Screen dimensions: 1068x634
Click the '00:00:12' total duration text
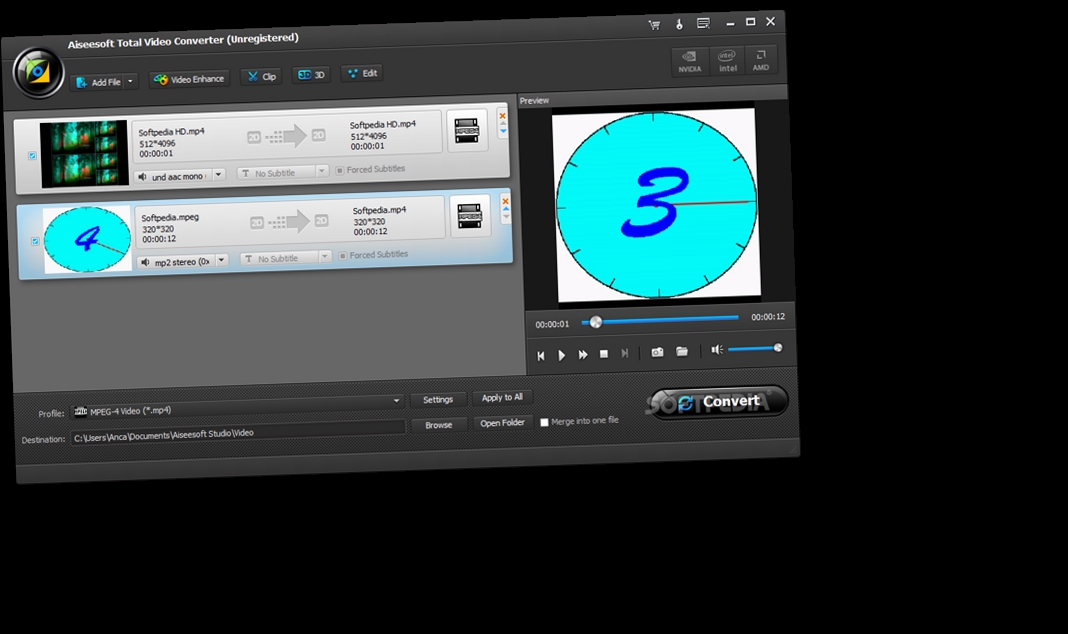pyautogui.click(x=768, y=317)
